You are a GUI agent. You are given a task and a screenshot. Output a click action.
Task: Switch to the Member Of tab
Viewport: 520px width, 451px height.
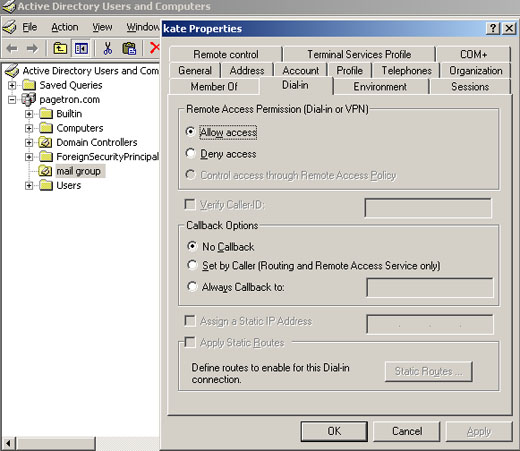click(214, 87)
